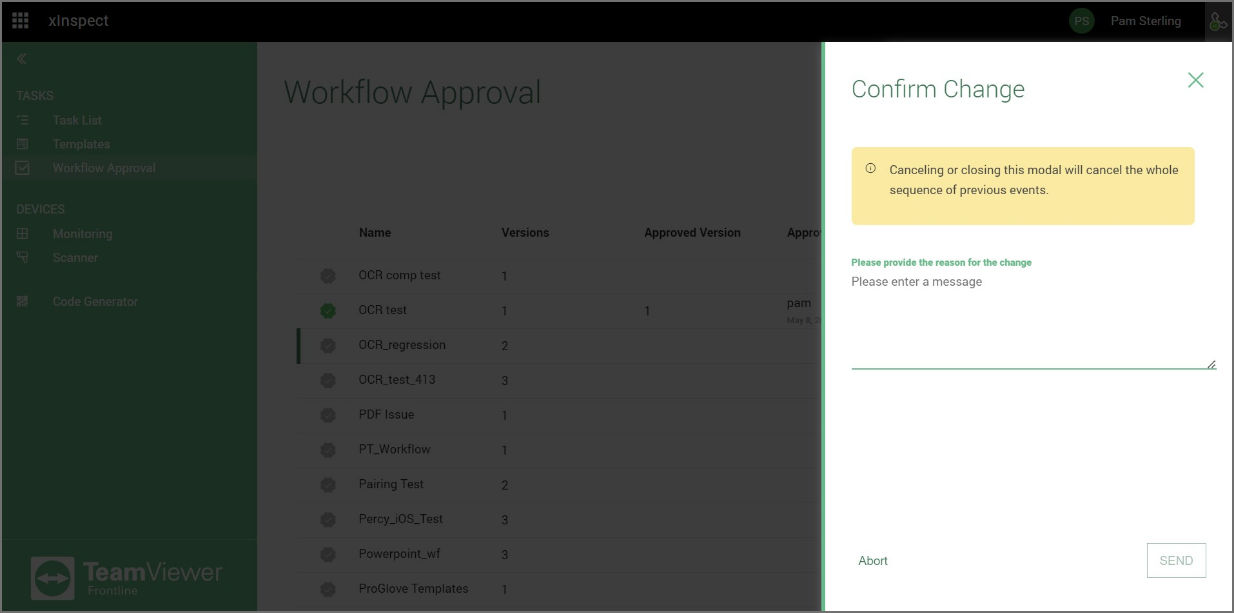Click the Scanner sidebar icon
The height and width of the screenshot is (613, 1234).
tap(23, 258)
